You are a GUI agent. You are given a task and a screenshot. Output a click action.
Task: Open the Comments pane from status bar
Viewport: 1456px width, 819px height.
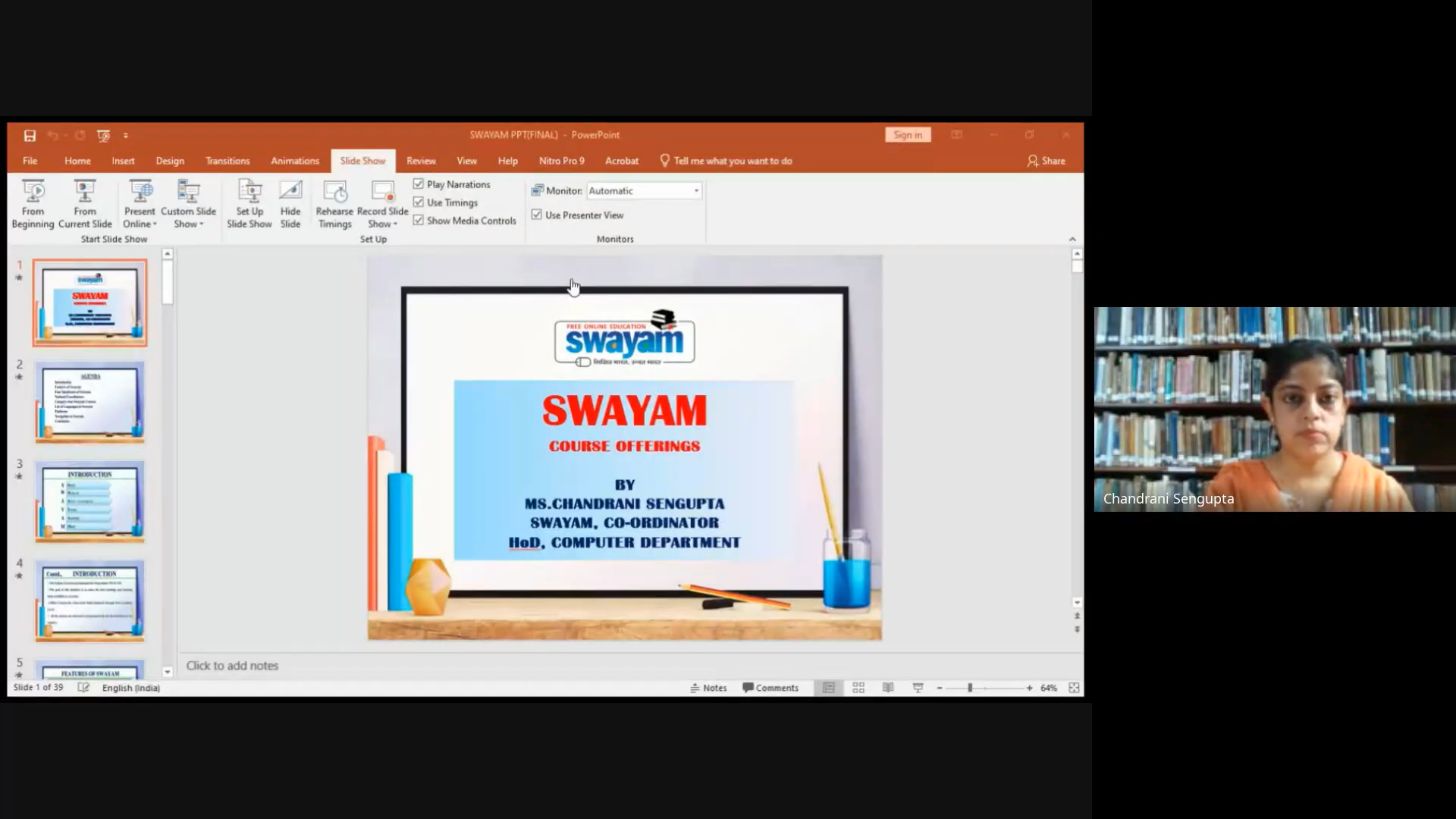point(770,688)
